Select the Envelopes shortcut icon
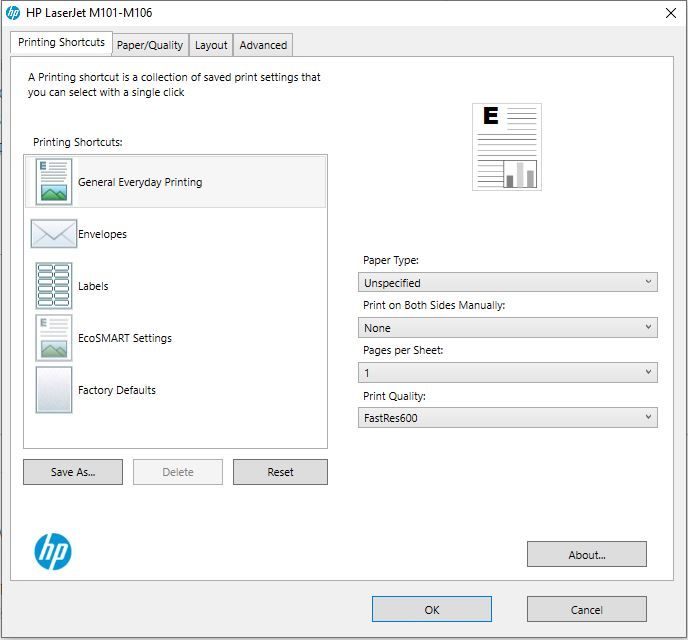688x640 pixels. tap(53, 234)
